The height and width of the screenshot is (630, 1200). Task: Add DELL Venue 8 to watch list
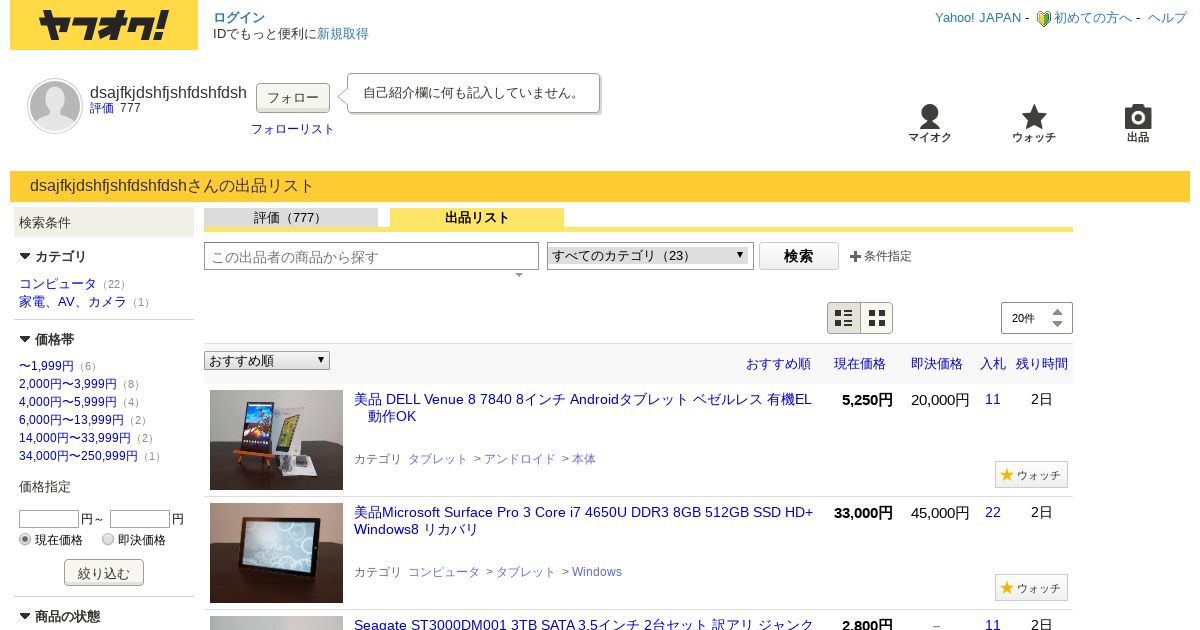click(x=1031, y=475)
